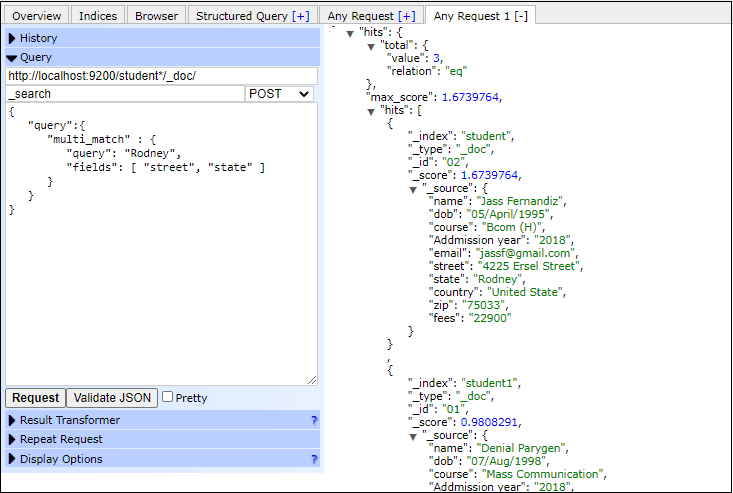Click the dob "05/April/1995" value
733x493 pixels.
click(509, 214)
